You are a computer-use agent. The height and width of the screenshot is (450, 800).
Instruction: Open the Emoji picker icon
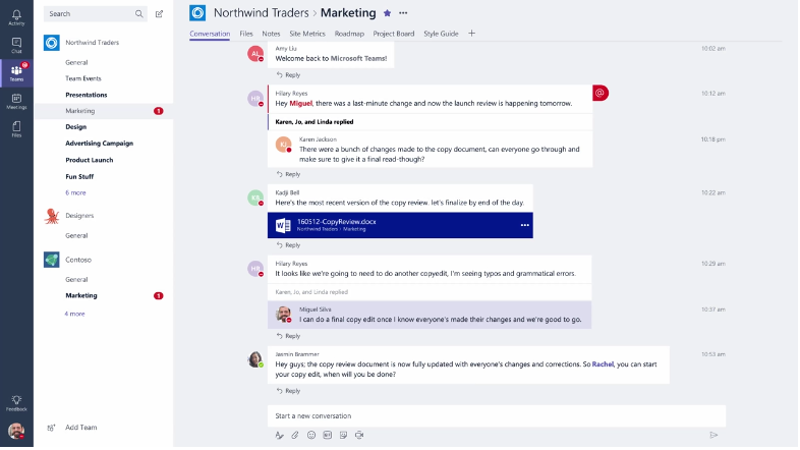[x=311, y=435]
